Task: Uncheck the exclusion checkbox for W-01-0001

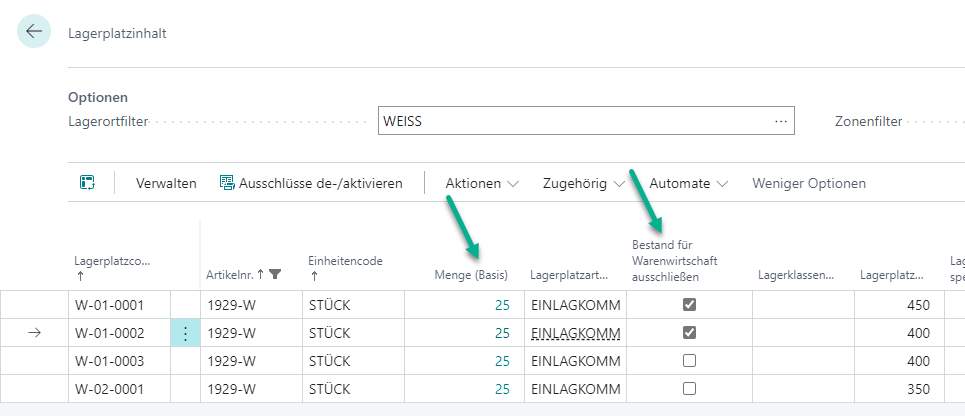Action: click(689, 304)
